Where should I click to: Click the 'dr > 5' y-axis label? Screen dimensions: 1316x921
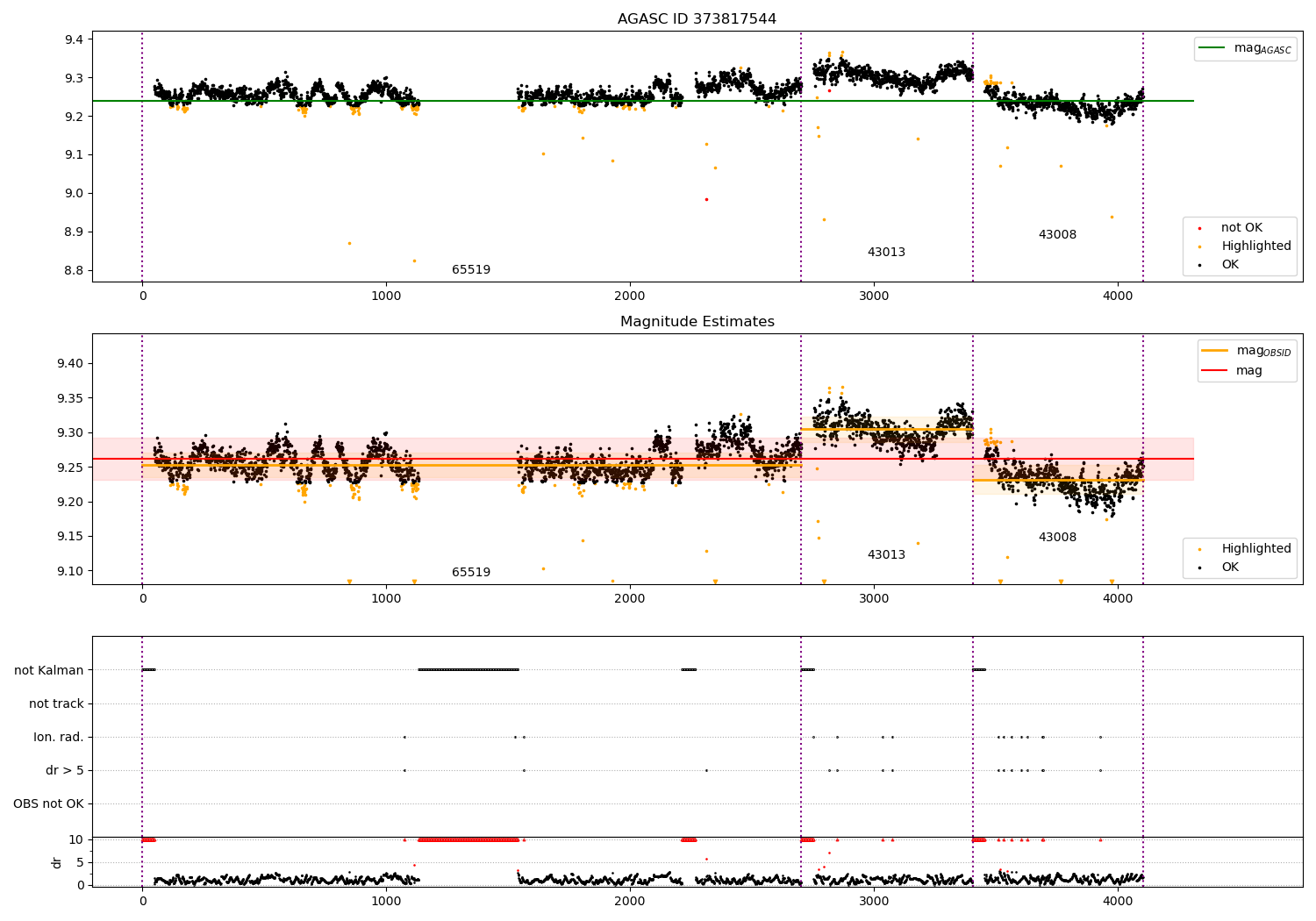point(65,771)
